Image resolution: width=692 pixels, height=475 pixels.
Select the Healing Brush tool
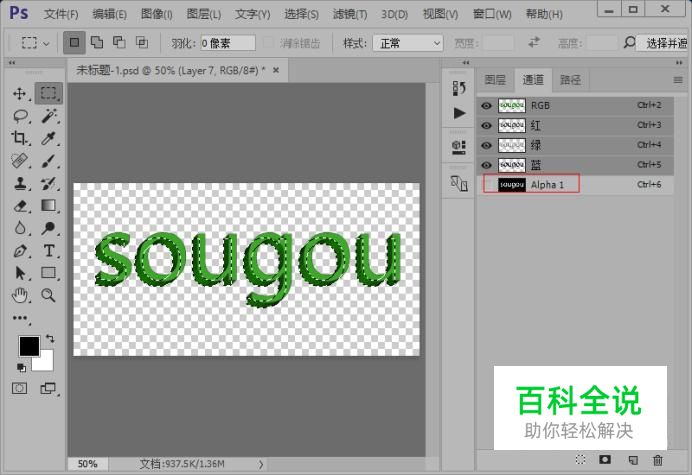click(19, 161)
